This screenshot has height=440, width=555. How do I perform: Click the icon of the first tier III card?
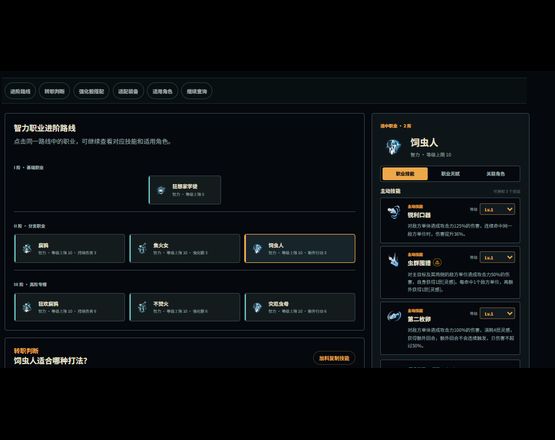tap(27, 307)
